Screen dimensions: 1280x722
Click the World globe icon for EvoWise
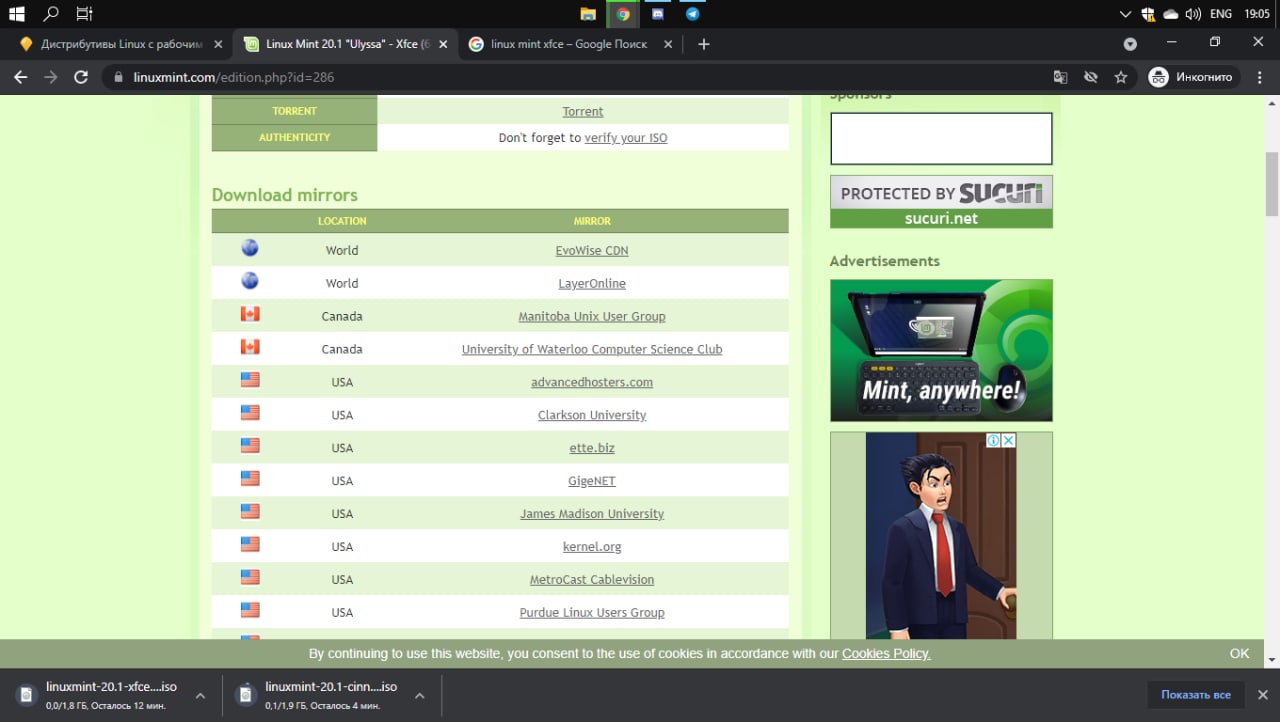coord(250,248)
